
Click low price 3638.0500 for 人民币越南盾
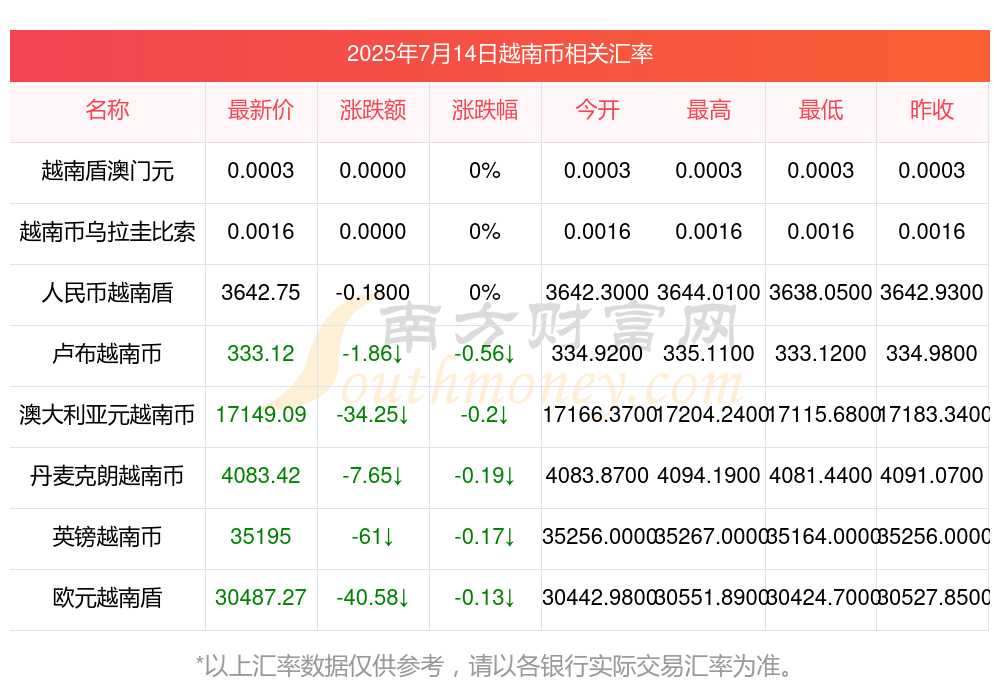tap(820, 292)
